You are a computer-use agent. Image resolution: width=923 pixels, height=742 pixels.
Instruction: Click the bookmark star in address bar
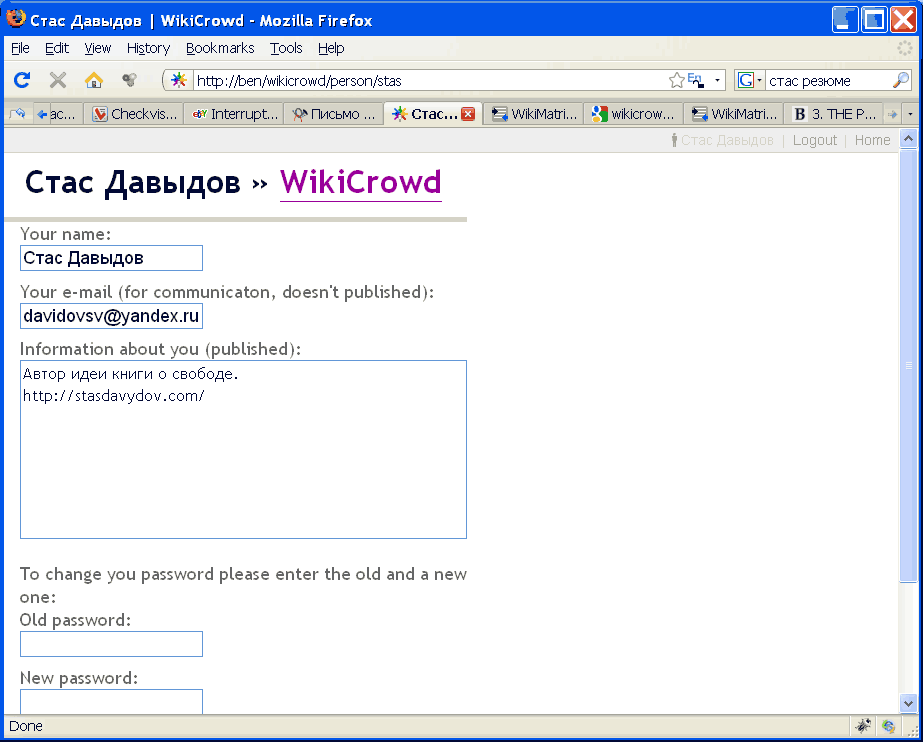point(676,80)
